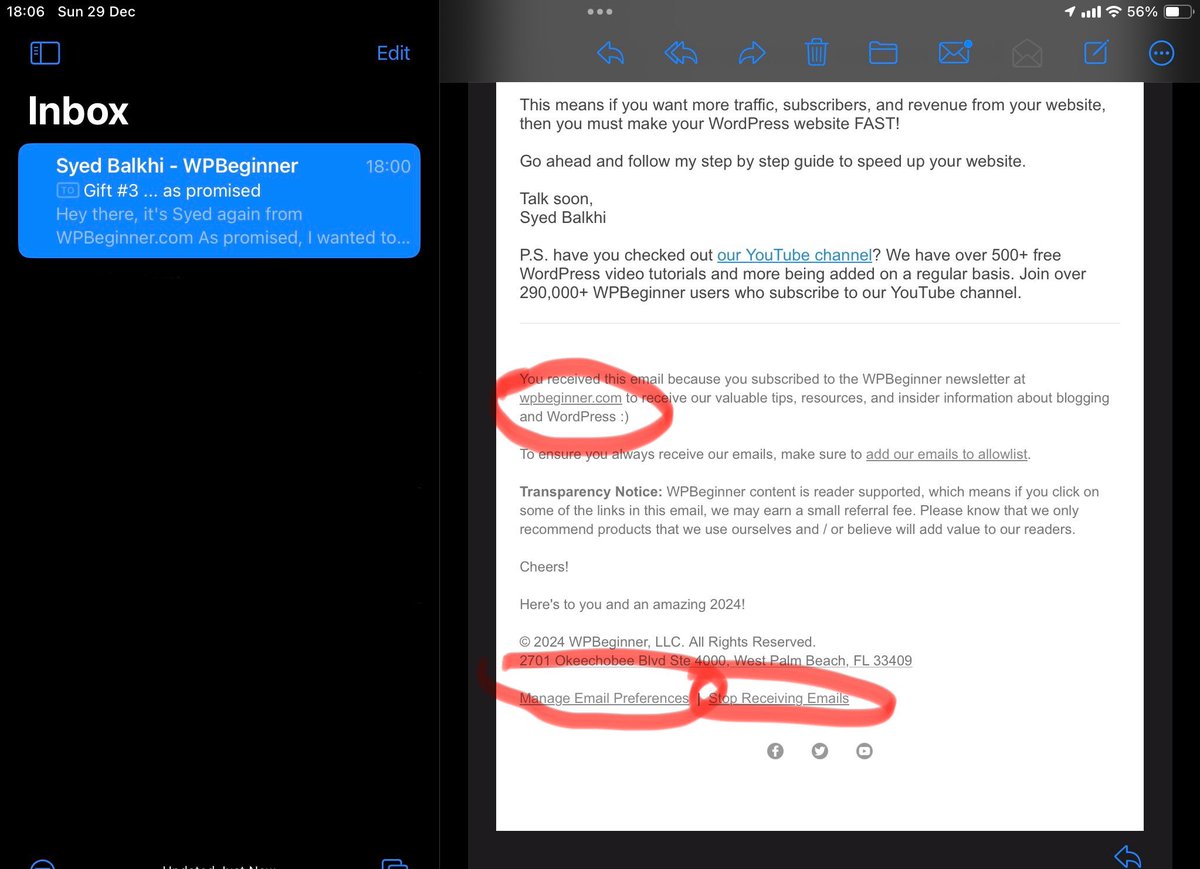Visit the wpbeginner.com link

point(570,398)
